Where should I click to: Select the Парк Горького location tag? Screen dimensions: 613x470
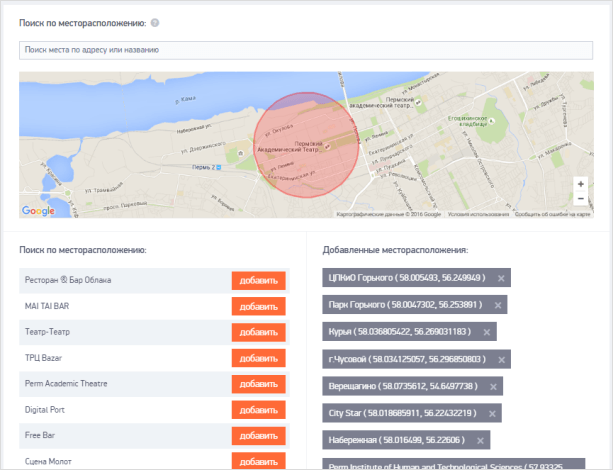pyautogui.click(x=415, y=305)
